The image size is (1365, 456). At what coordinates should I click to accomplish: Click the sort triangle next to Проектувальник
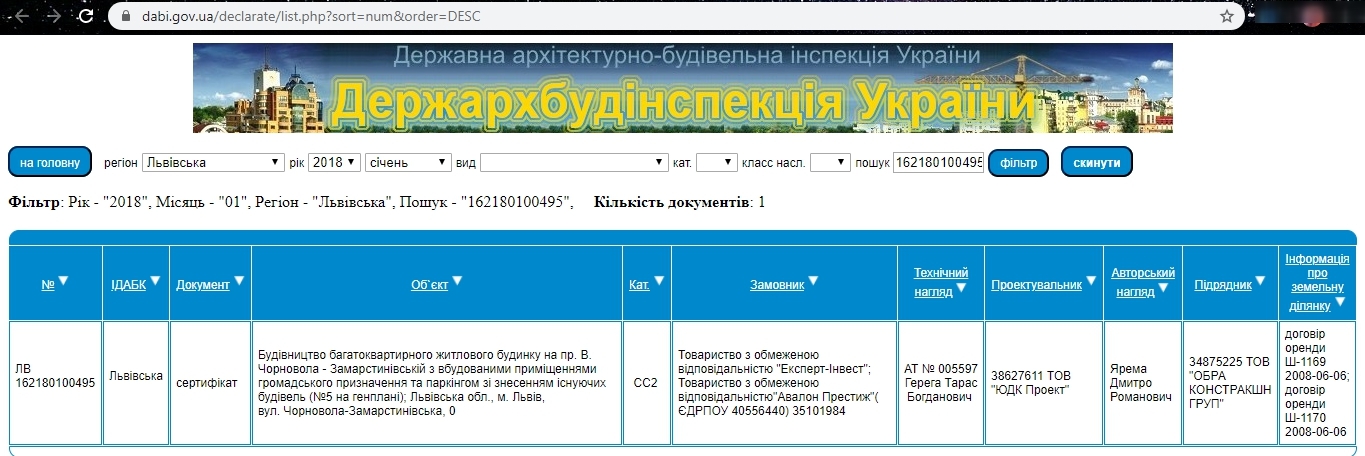pyautogui.click(x=1092, y=281)
